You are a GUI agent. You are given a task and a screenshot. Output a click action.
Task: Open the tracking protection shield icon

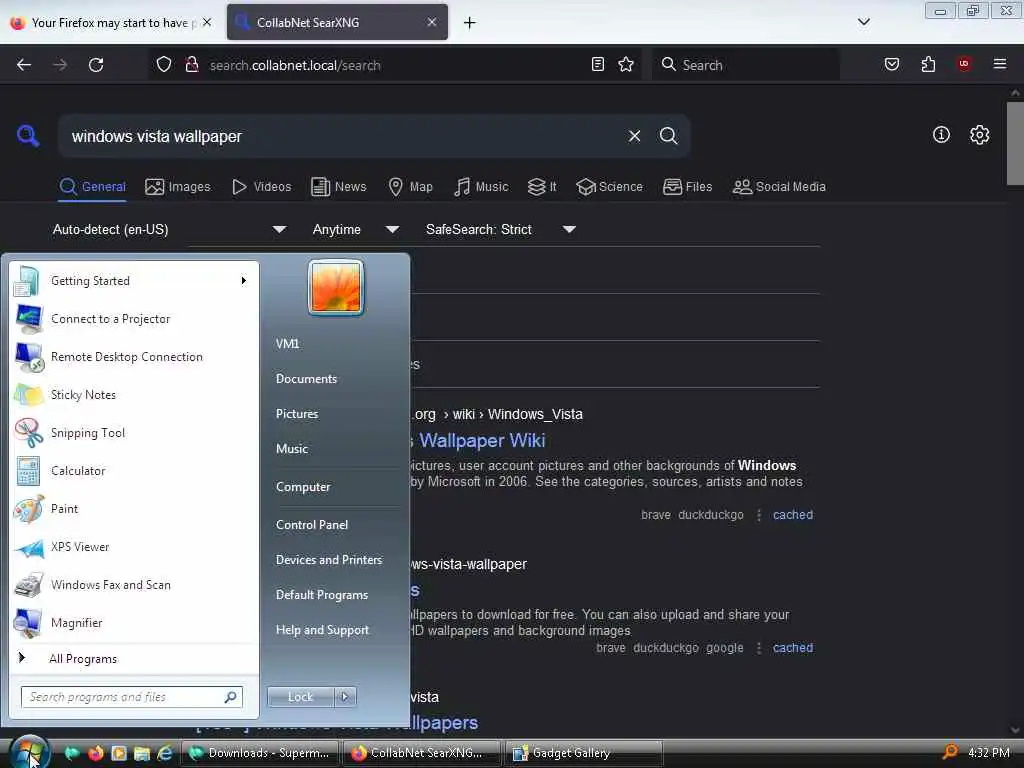click(164, 65)
